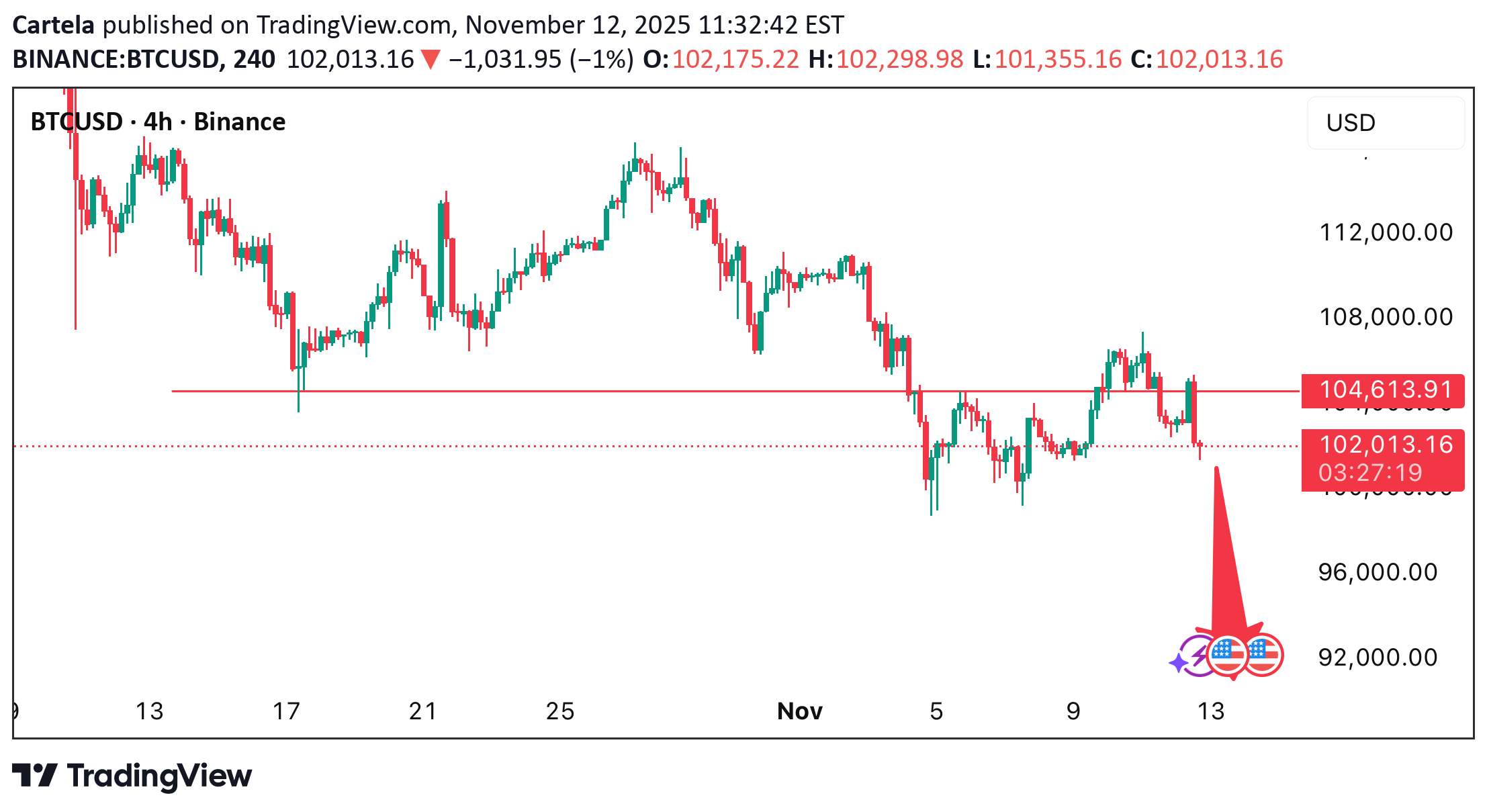The width and height of the screenshot is (1487, 812).
Task: Click the Nov label on the time axis
Action: coord(799,711)
